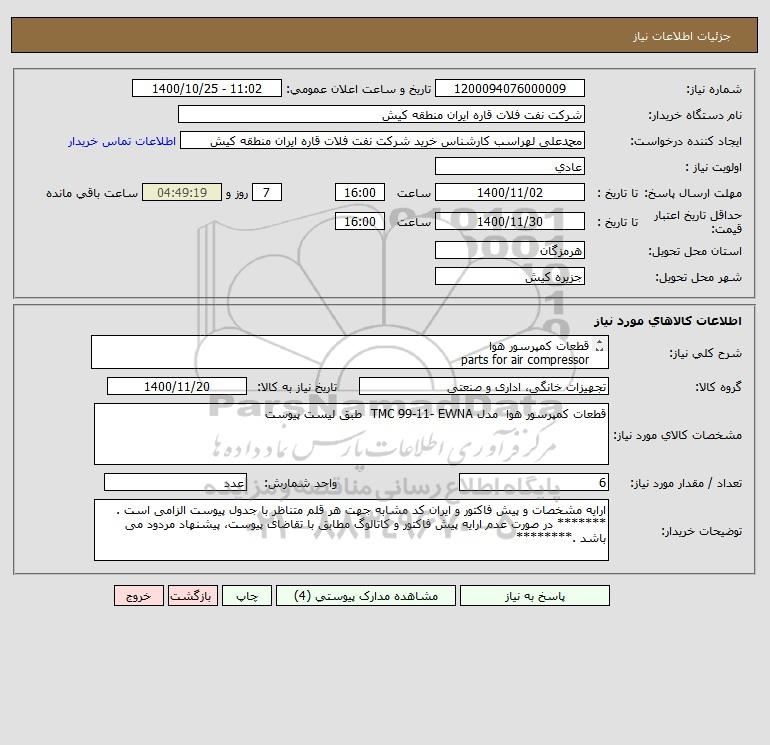Screen dimensions: 770x745
Task: Click remaining days field showing 7
Action: coord(267,193)
